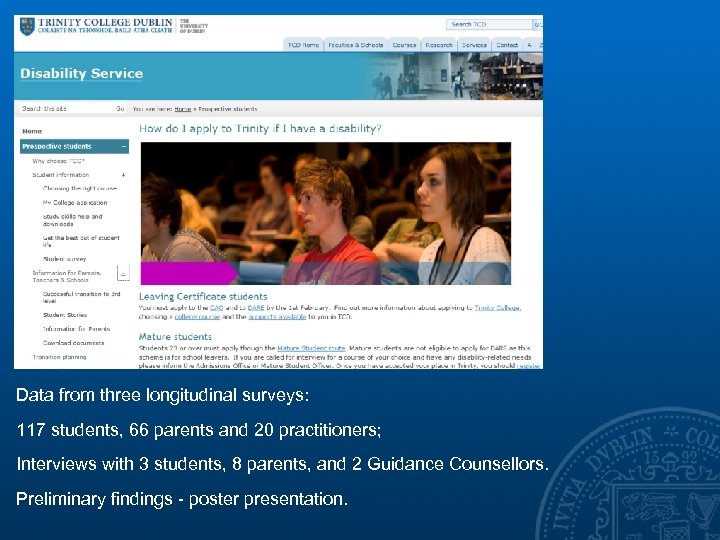Click the Trinity College Dublin crest logo

point(27,27)
